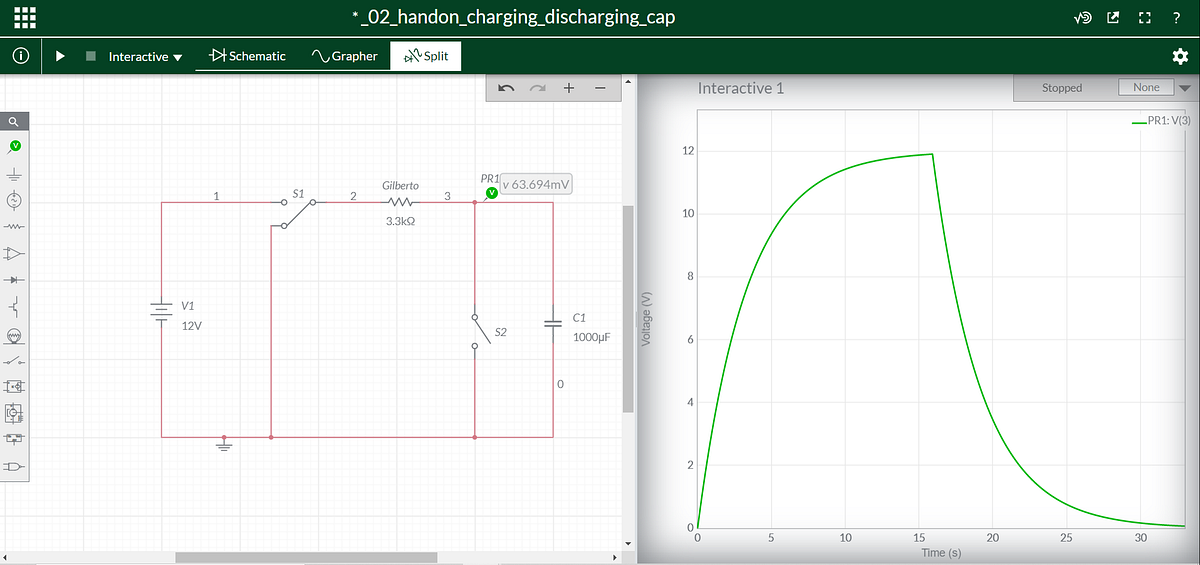Click the scroll left arrow on schematic
The image size is (1200, 565).
coord(6,557)
